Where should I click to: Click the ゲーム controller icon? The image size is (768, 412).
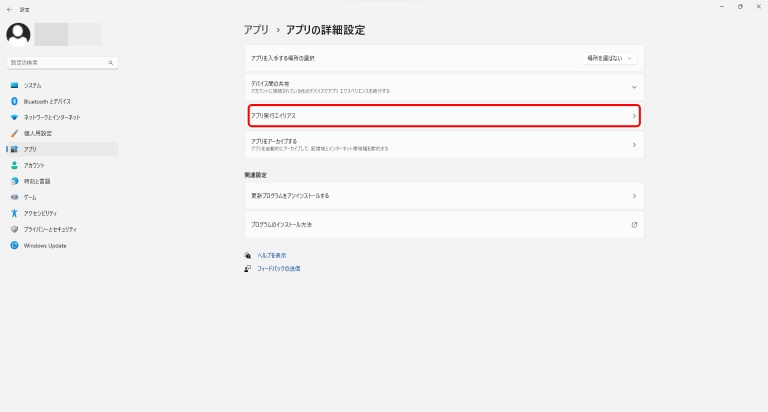(14, 197)
